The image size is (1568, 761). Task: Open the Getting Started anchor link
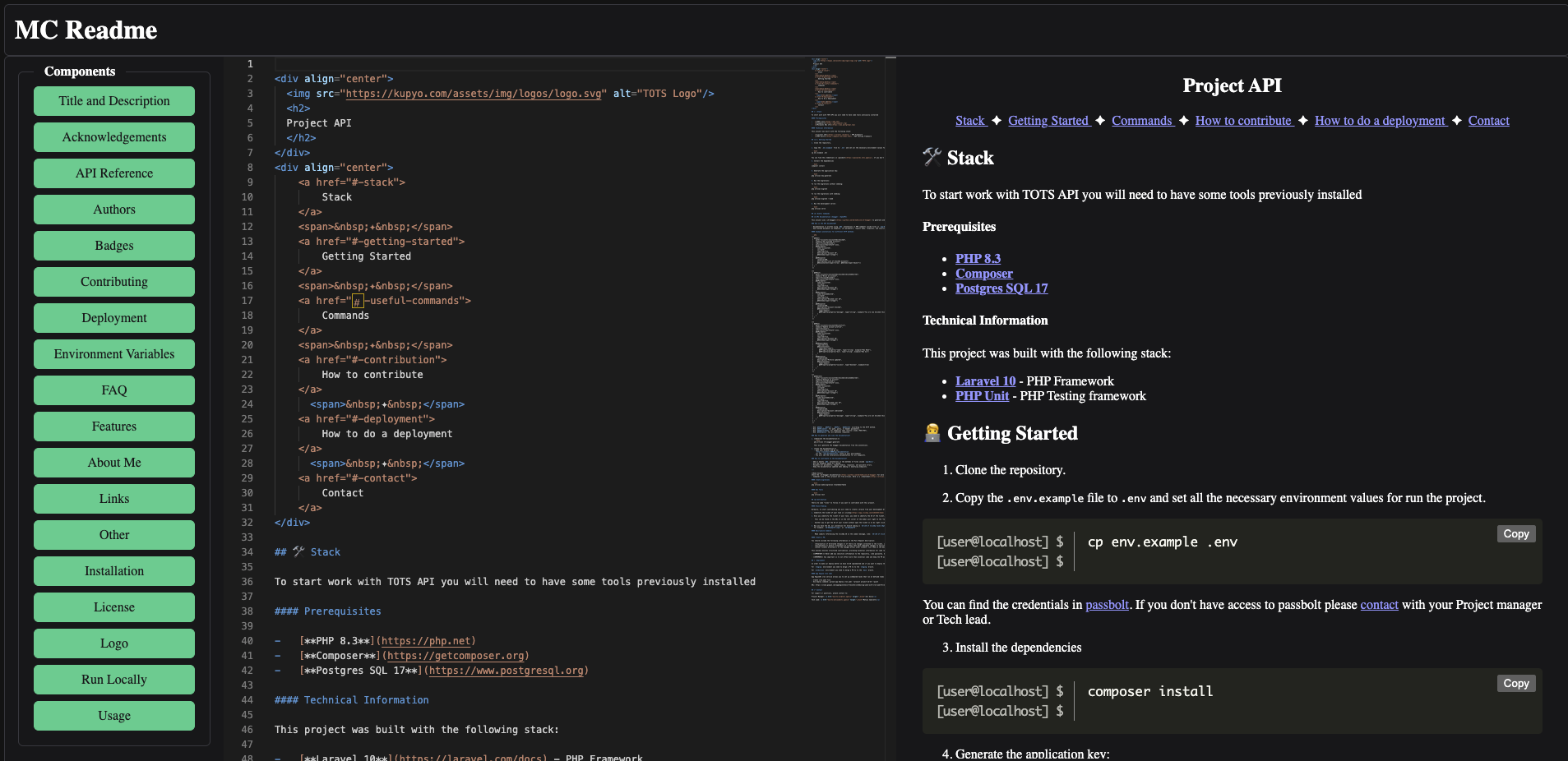tap(1048, 121)
